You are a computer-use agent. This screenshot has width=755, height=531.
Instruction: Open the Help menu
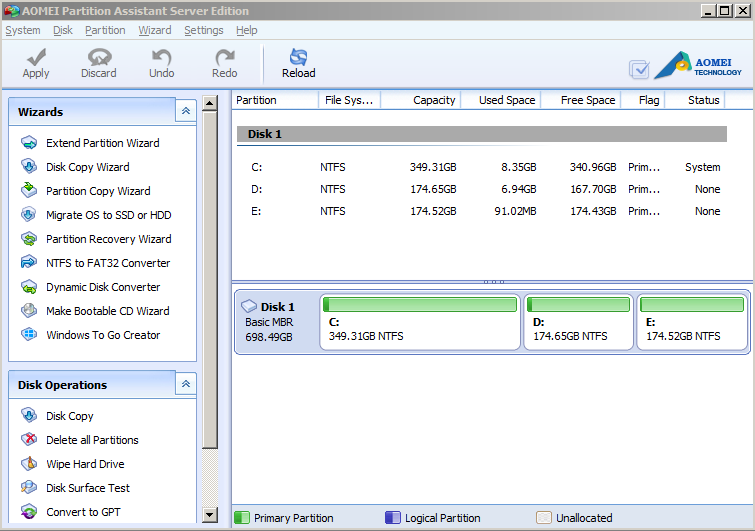tap(247, 30)
